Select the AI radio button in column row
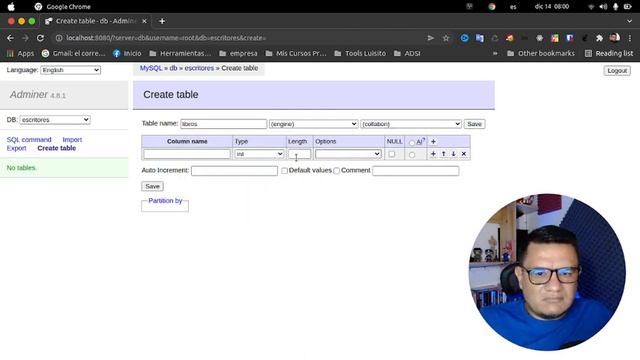 tap(412, 155)
